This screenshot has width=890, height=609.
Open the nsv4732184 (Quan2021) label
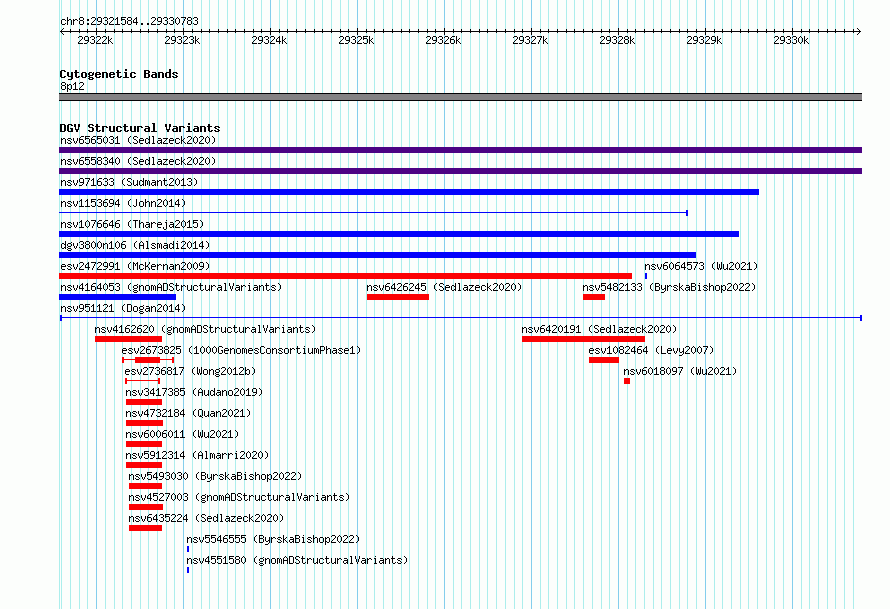(188, 413)
